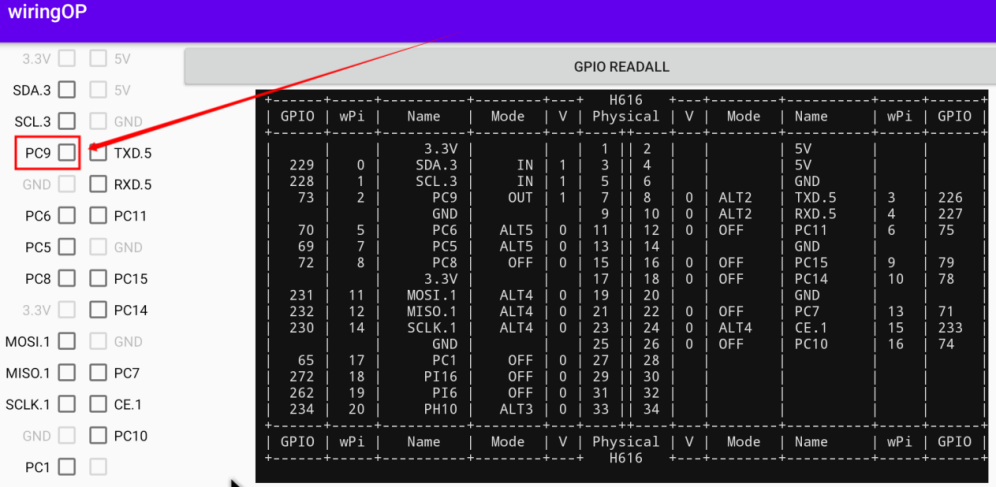Click GPIO value 262 in the table
This screenshot has height=487, width=996.
click(x=302, y=393)
